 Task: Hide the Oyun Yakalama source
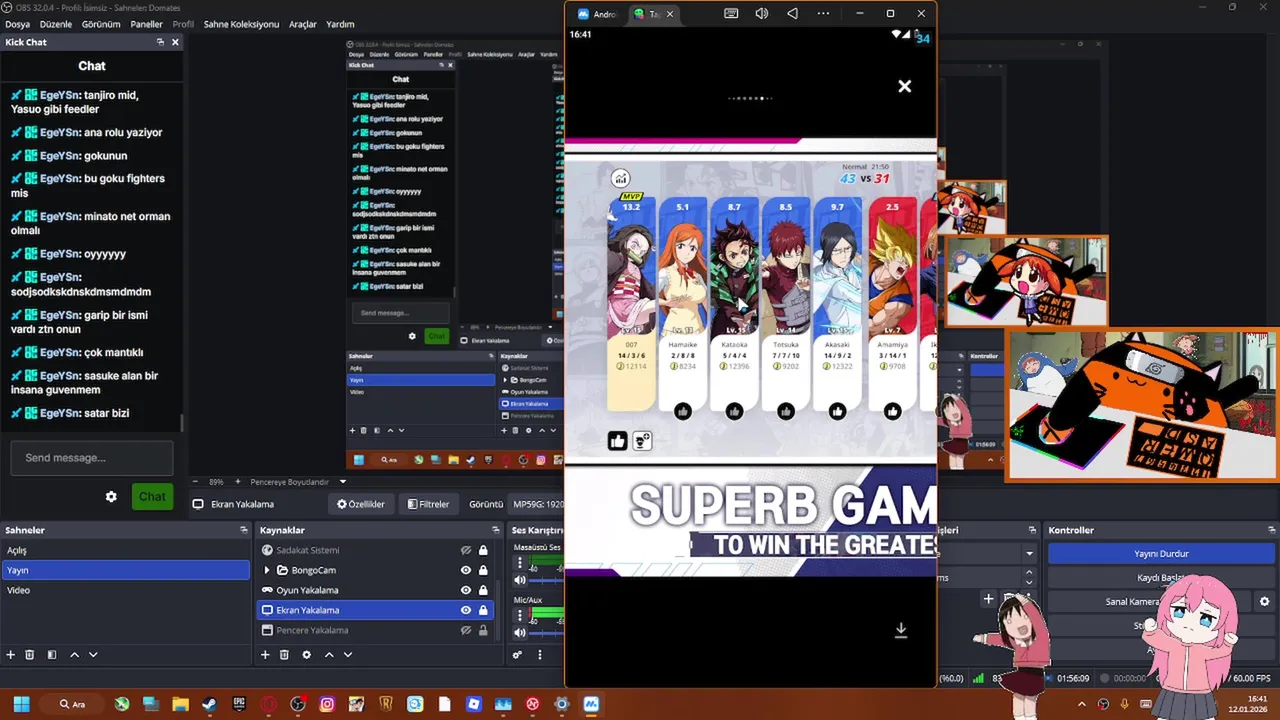click(x=466, y=590)
